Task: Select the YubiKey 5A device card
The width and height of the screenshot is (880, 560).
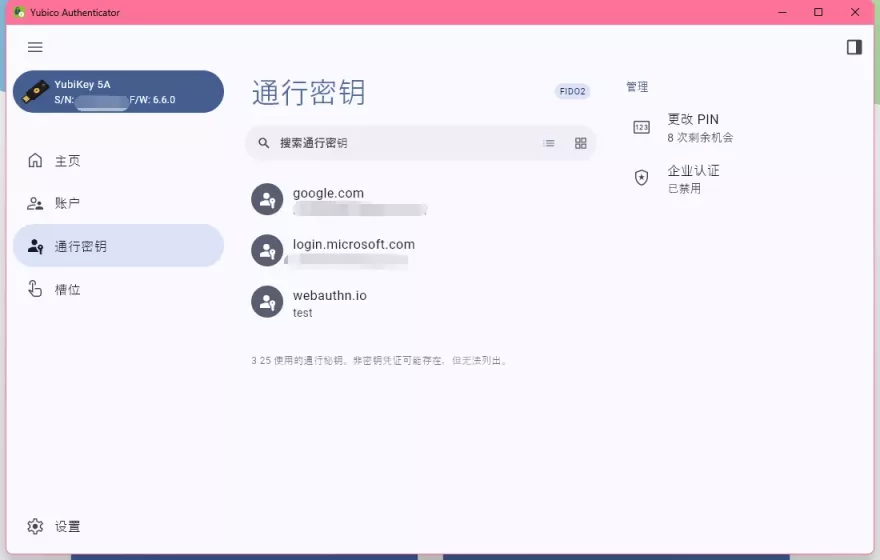Action: pos(118,92)
